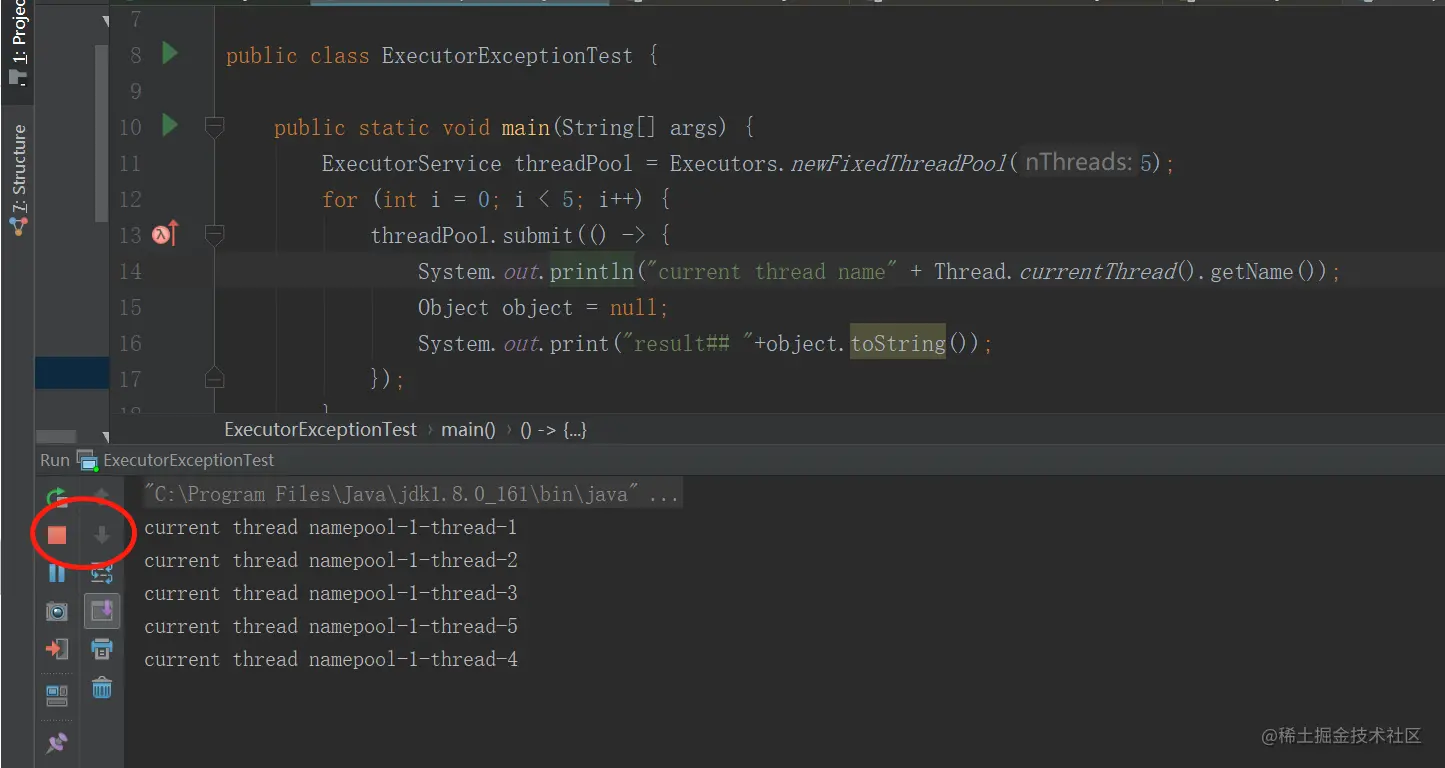Image resolution: width=1445 pixels, height=768 pixels.
Task: Click the Exit icon with red arrow
Action: tap(57, 649)
